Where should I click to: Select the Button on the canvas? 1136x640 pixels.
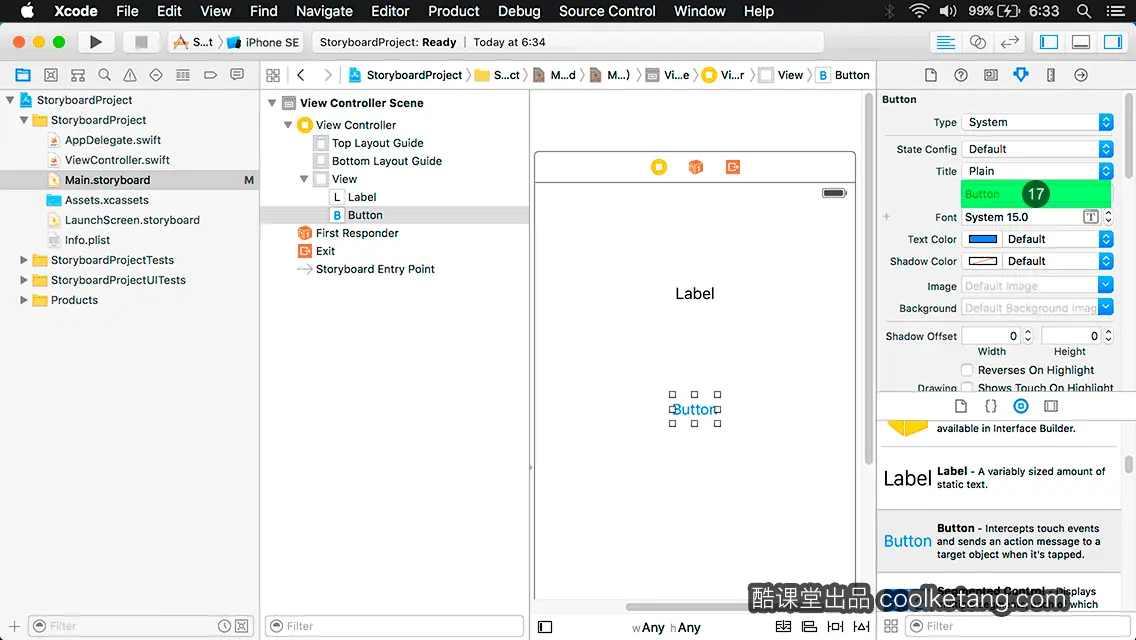point(694,410)
